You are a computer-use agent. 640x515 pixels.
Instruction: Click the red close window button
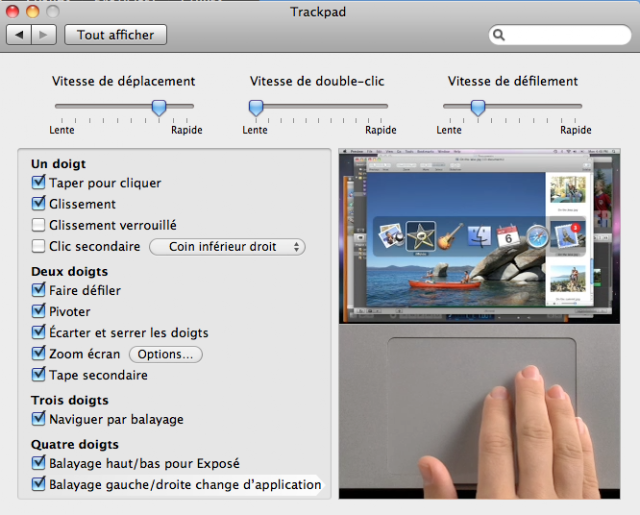tap(12, 11)
